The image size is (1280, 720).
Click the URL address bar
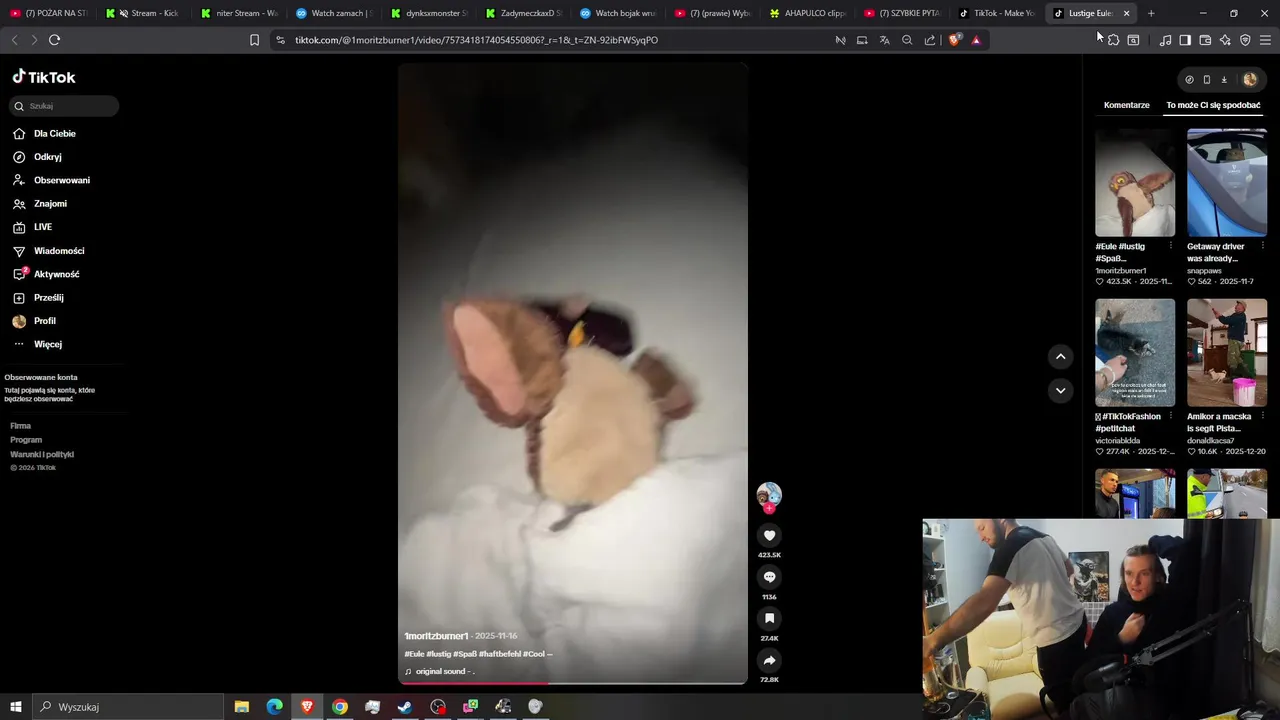pyautogui.click(x=476, y=40)
